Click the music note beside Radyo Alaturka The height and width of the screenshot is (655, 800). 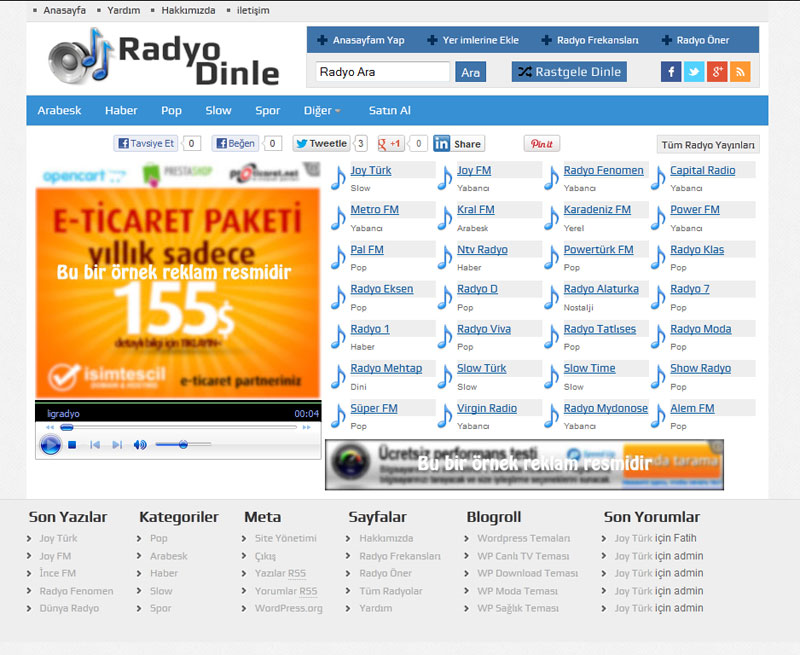(x=551, y=297)
